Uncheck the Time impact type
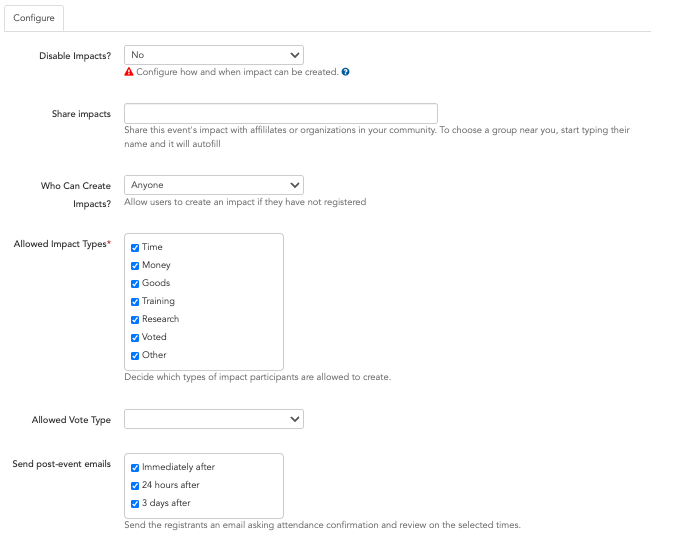Image resolution: width=694 pixels, height=543 pixels. (x=135, y=248)
